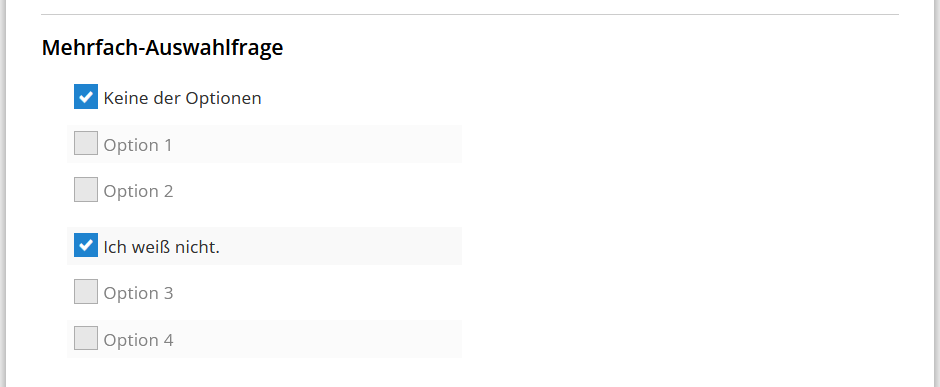Image resolution: width=940 pixels, height=387 pixels.
Task: Click shaded row area beside "Ich weiß nicht."
Action: (342, 246)
